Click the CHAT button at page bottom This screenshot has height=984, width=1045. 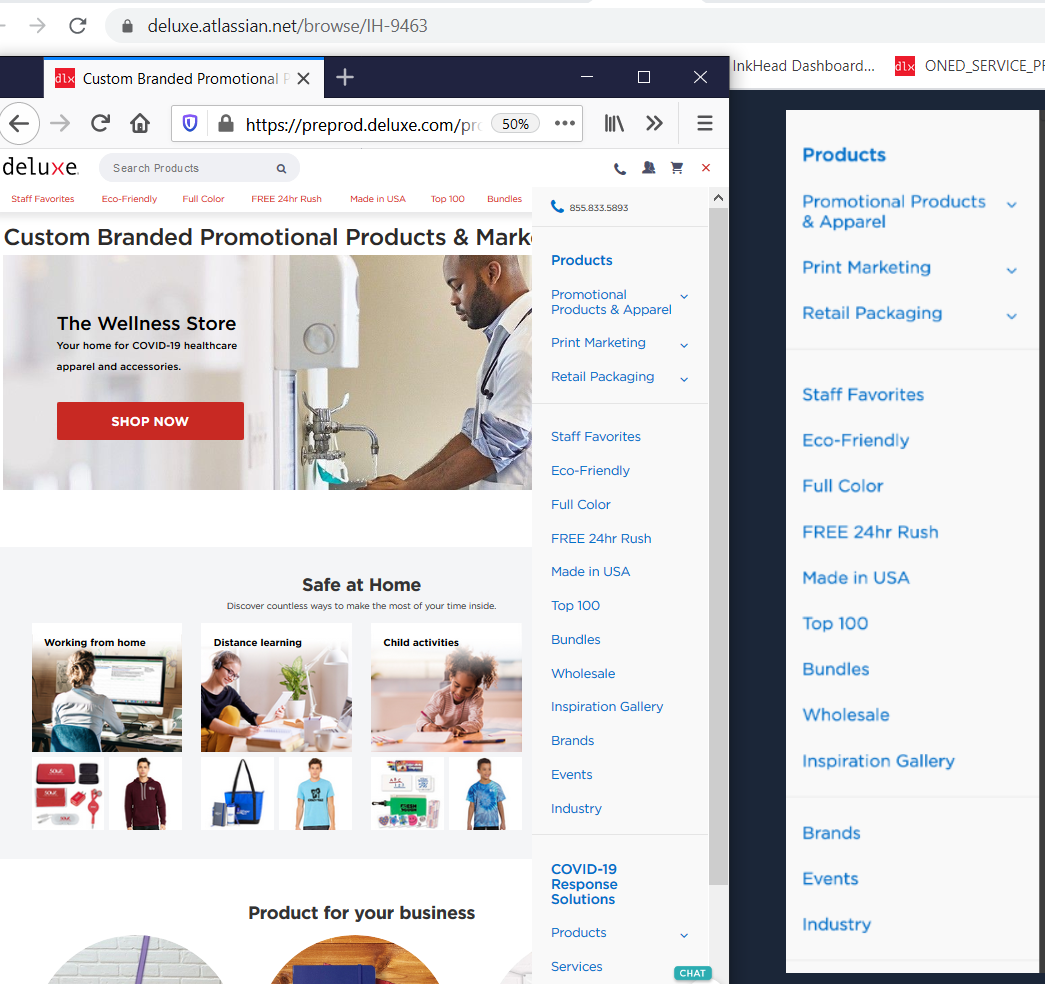point(692,973)
